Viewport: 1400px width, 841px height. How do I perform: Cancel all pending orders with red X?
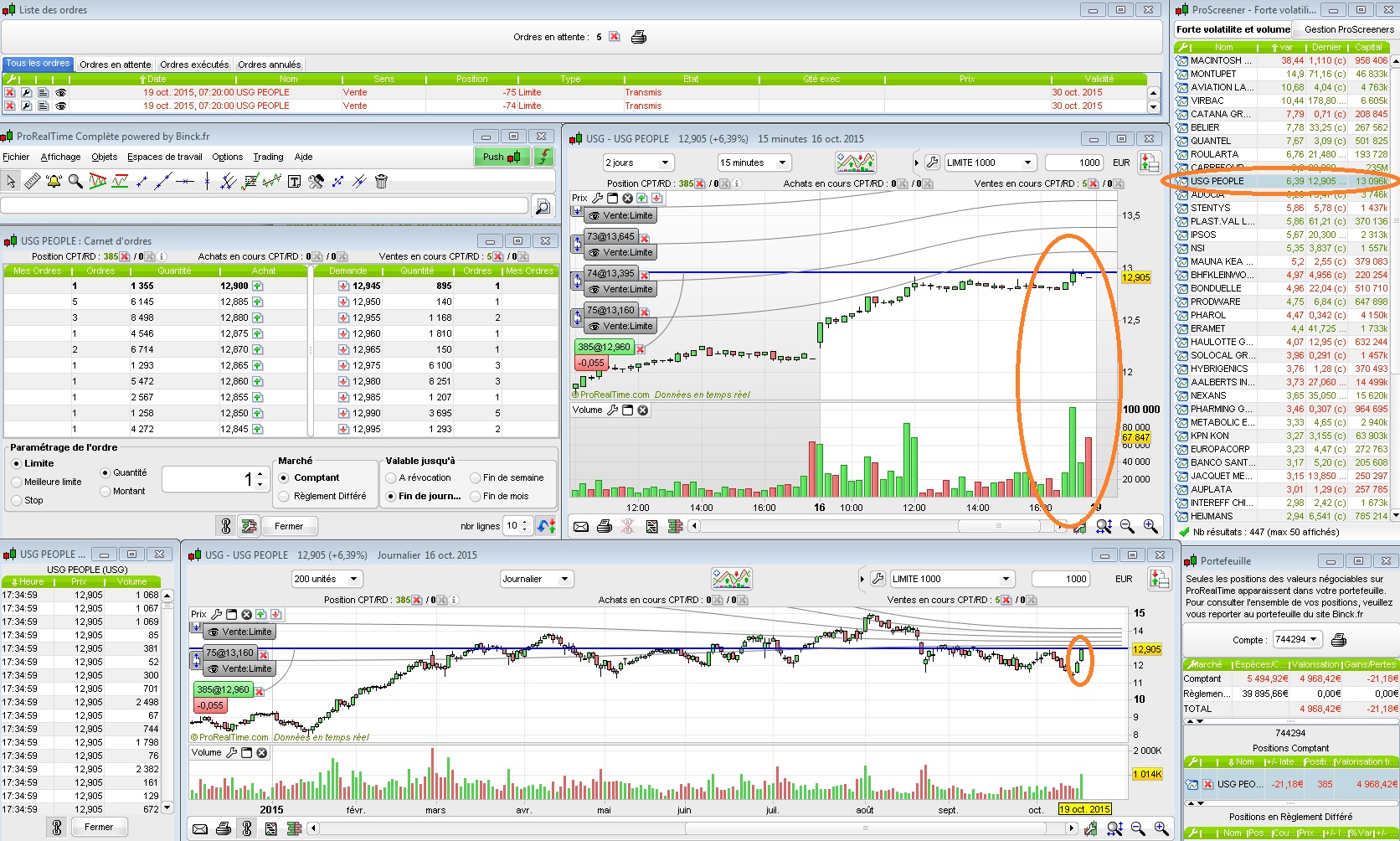pyautogui.click(x=615, y=37)
